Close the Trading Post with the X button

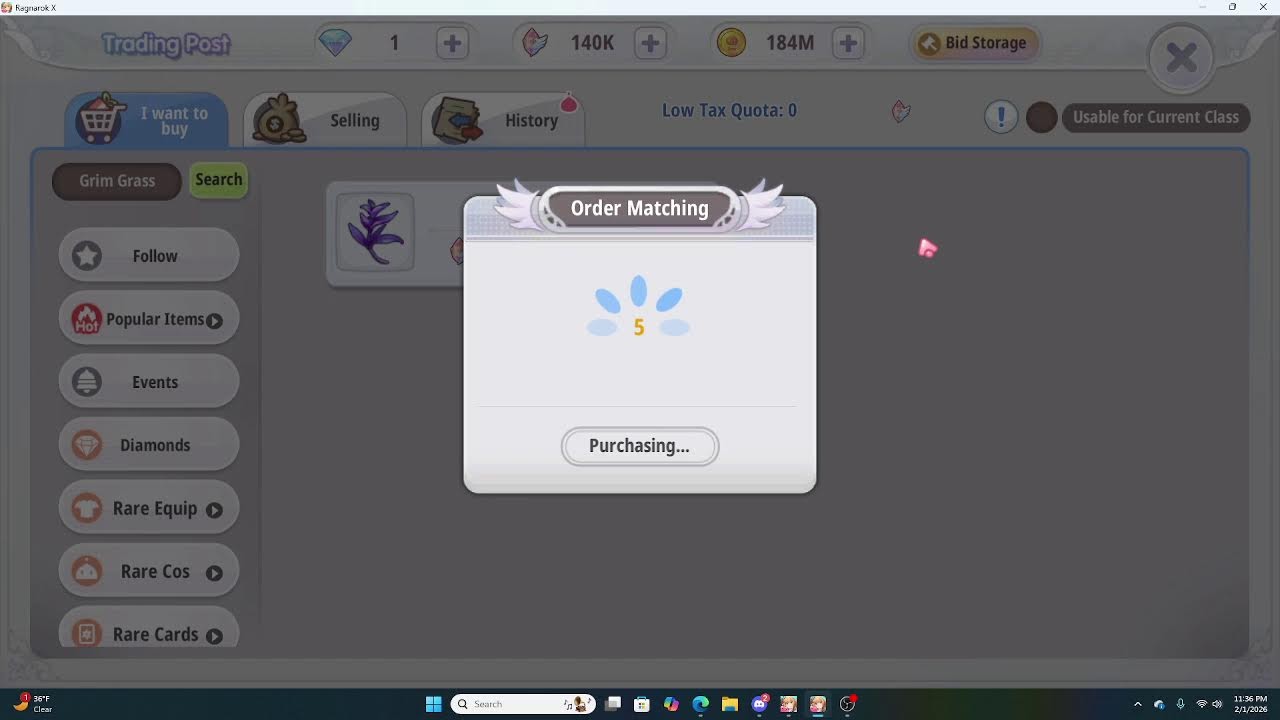tap(1181, 57)
